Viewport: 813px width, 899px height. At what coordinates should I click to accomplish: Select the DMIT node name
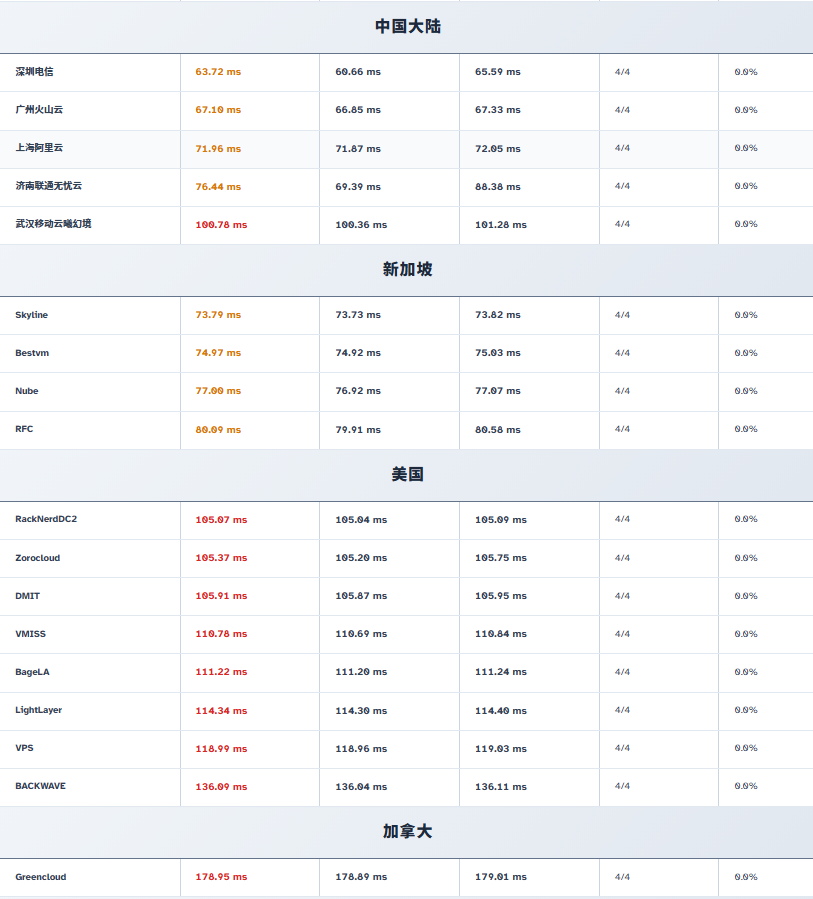click(x=27, y=596)
